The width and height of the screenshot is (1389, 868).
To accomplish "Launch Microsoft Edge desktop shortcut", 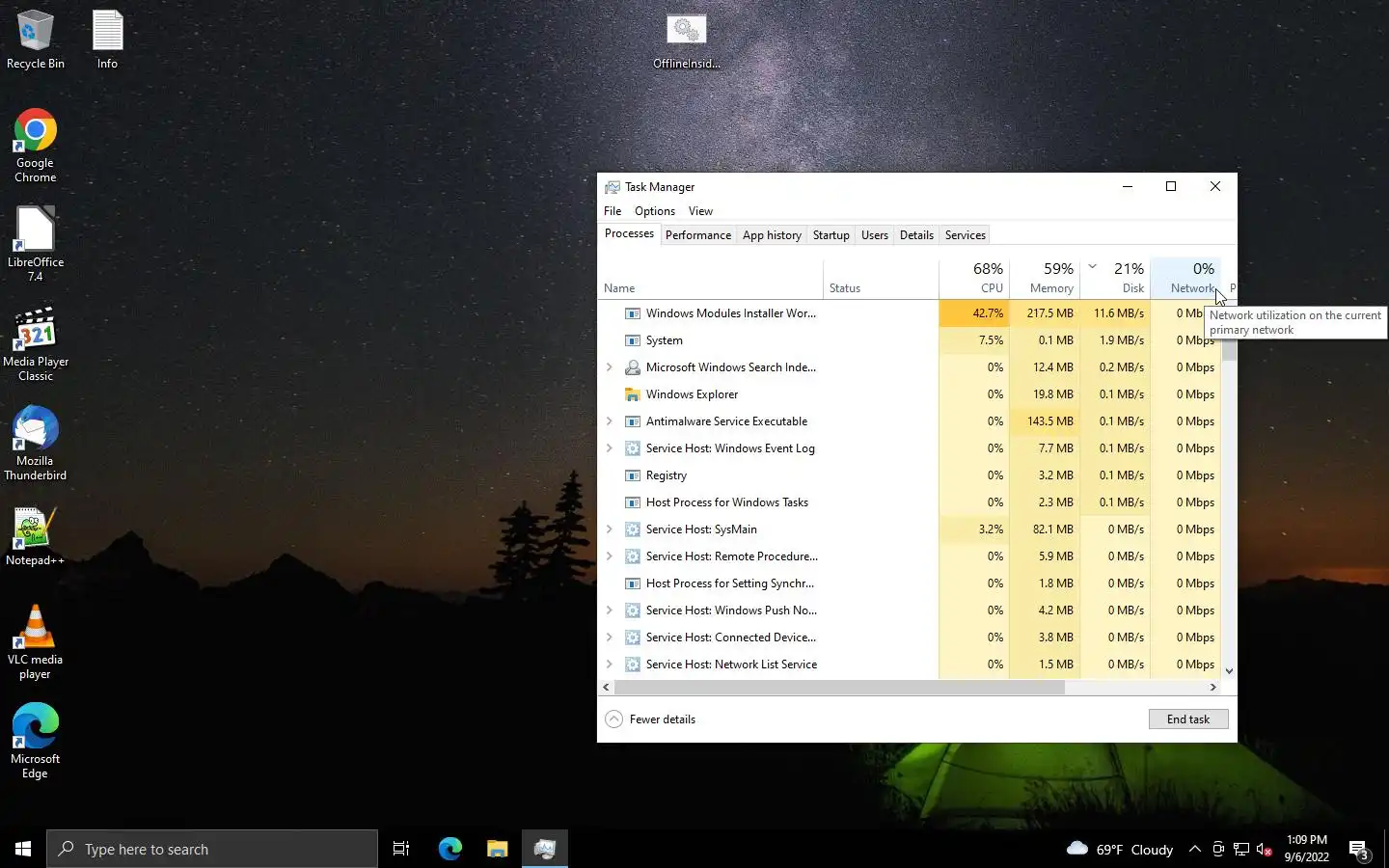I will tap(35, 742).
